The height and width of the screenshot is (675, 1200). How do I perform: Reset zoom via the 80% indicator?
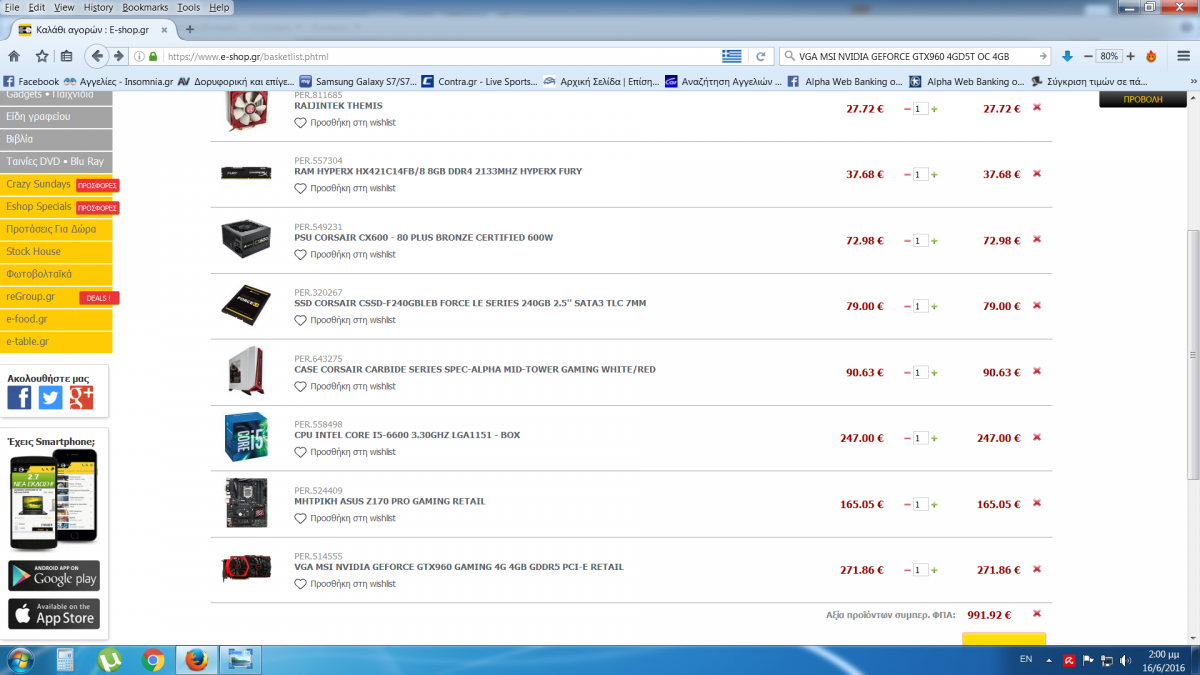click(x=1109, y=56)
